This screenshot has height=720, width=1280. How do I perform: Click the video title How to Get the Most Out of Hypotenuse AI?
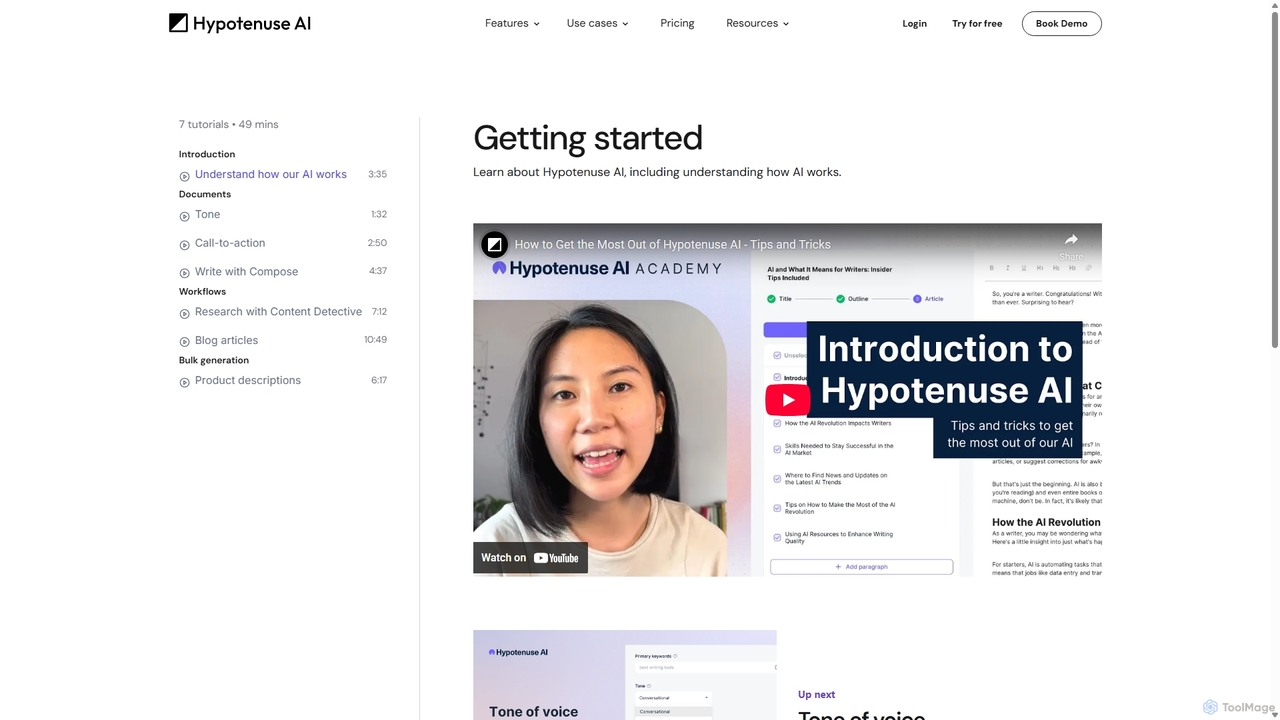click(673, 244)
